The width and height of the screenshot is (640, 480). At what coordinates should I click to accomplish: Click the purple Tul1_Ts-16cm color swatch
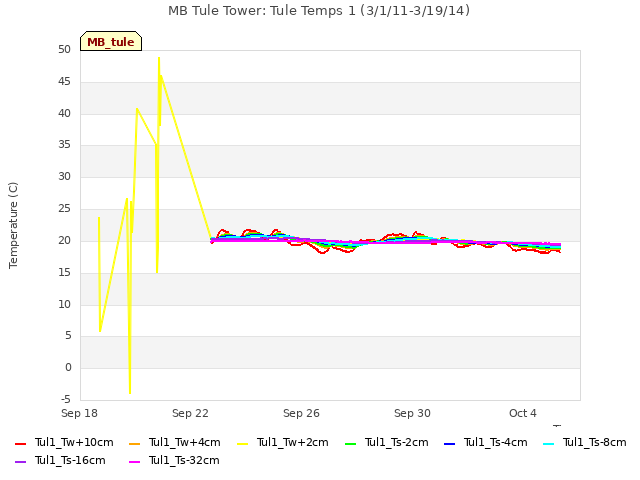coord(20,461)
